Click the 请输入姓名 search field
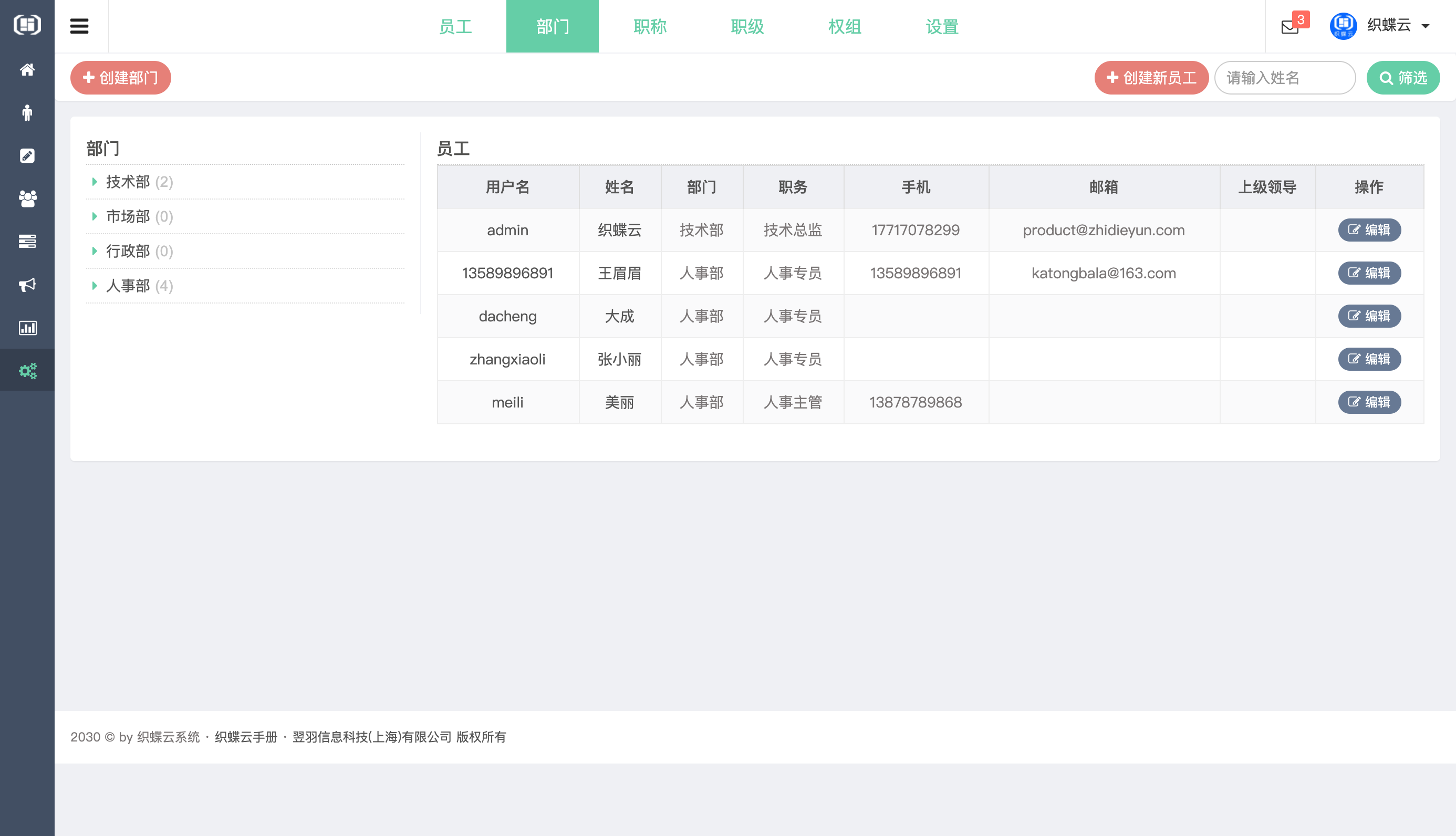Screen dimensions: 1456x836 click(x=1285, y=78)
